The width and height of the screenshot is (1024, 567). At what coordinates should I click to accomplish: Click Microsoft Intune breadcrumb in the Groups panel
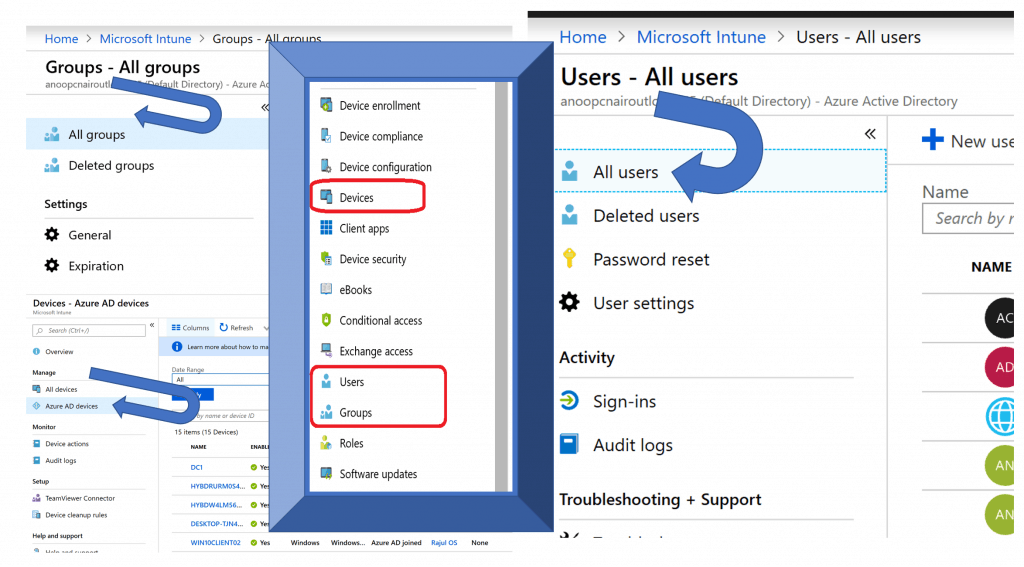(x=145, y=39)
